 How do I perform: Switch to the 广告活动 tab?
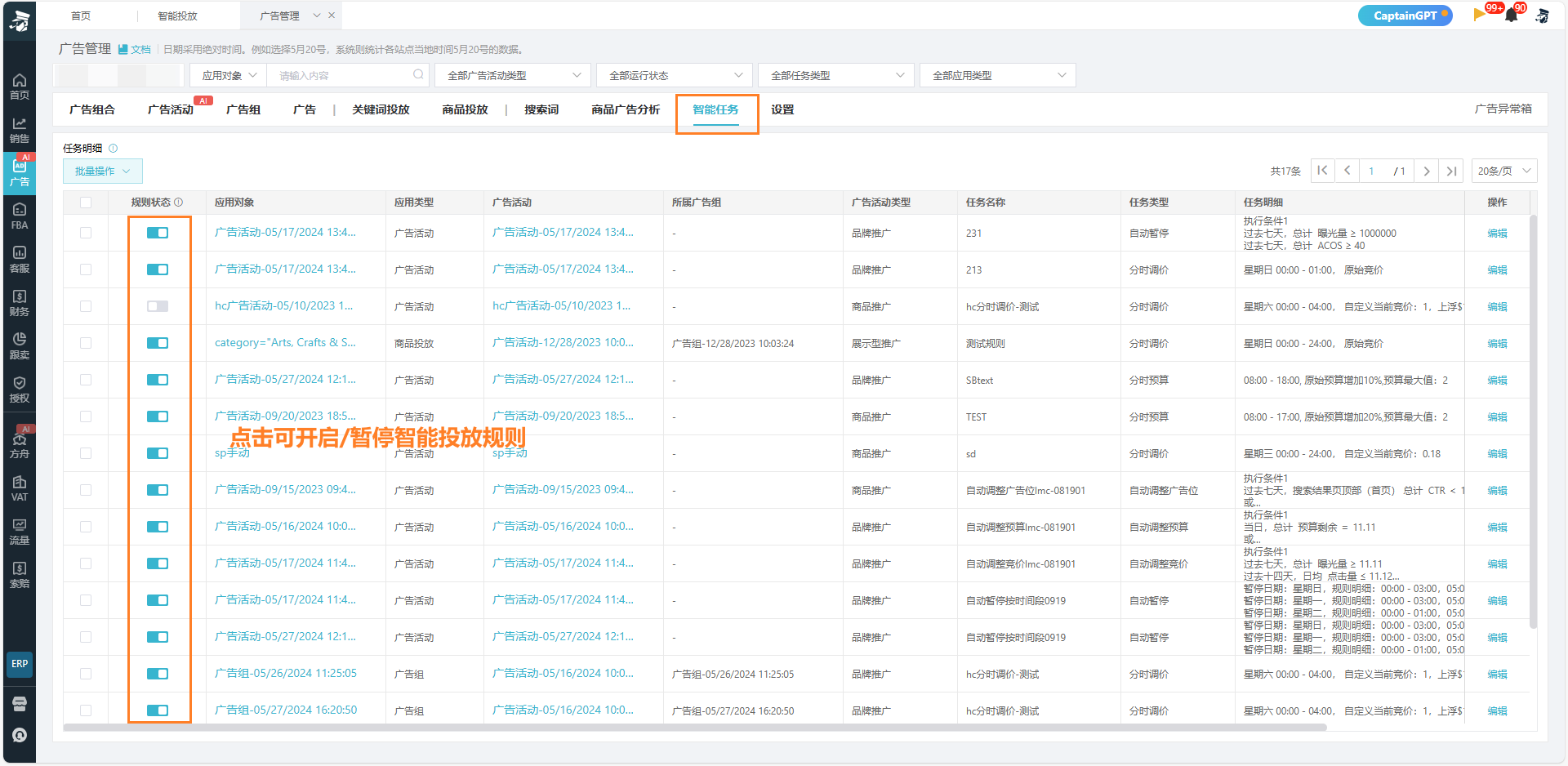point(171,109)
